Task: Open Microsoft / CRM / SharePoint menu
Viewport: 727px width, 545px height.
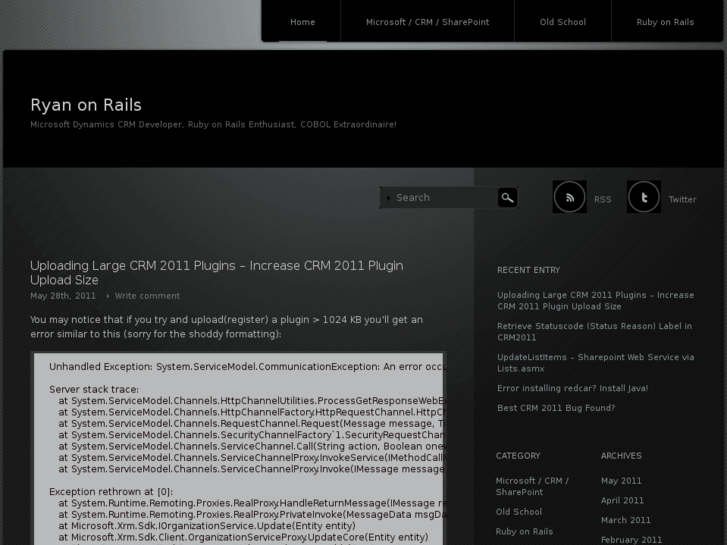Action: point(427,22)
